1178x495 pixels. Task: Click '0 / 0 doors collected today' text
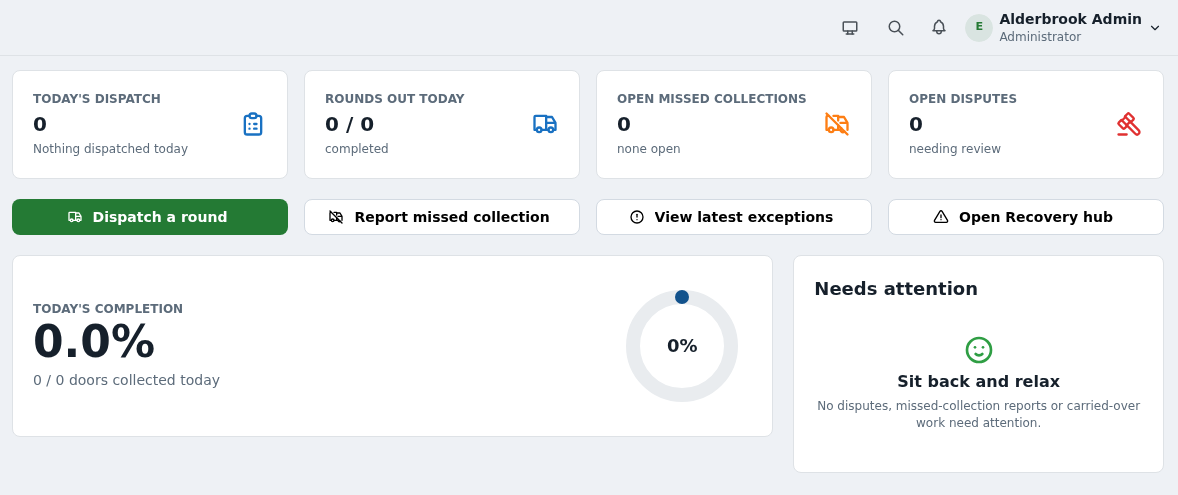pyautogui.click(x=126, y=380)
